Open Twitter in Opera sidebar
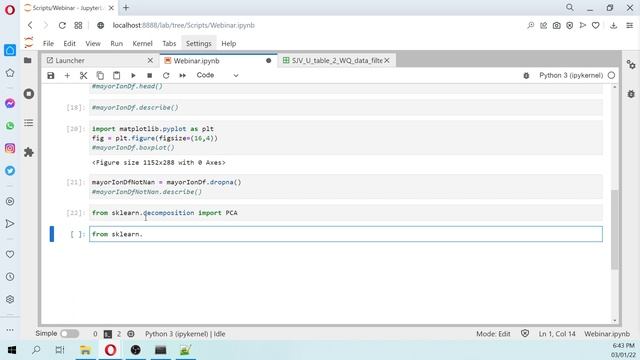 (x=10, y=171)
